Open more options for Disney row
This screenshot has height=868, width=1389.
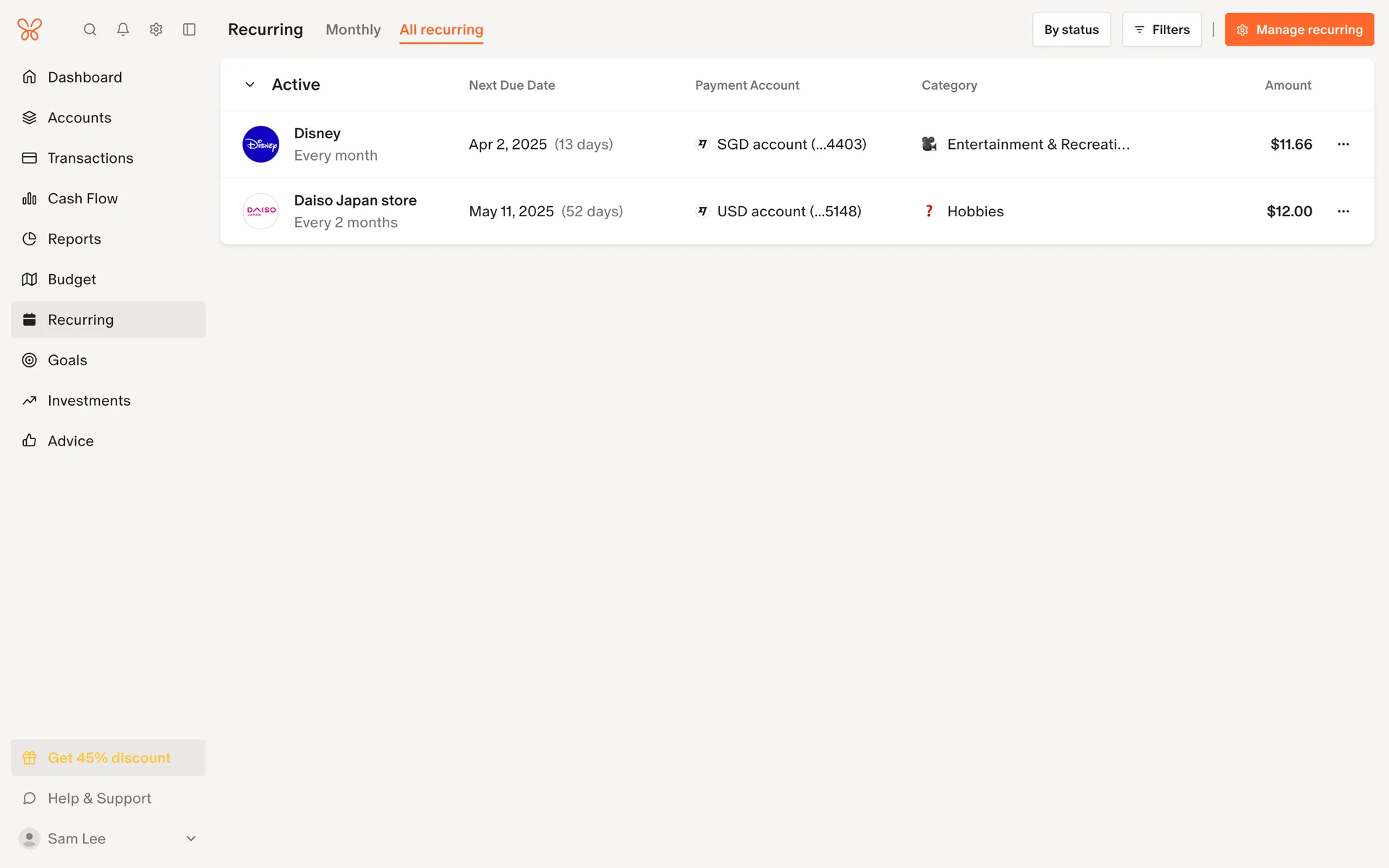[1343, 144]
